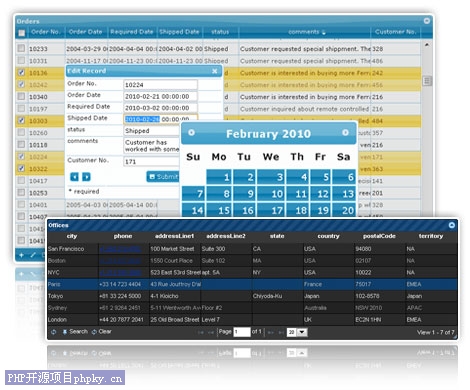
Task: Select the Sydney row in Offices grid
Action: [x=252, y=308]
